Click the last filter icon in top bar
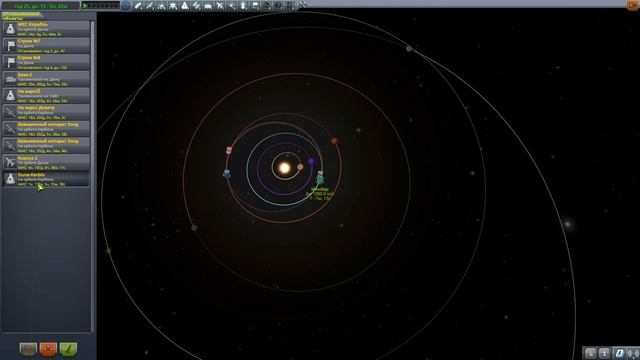 point(303,5)
